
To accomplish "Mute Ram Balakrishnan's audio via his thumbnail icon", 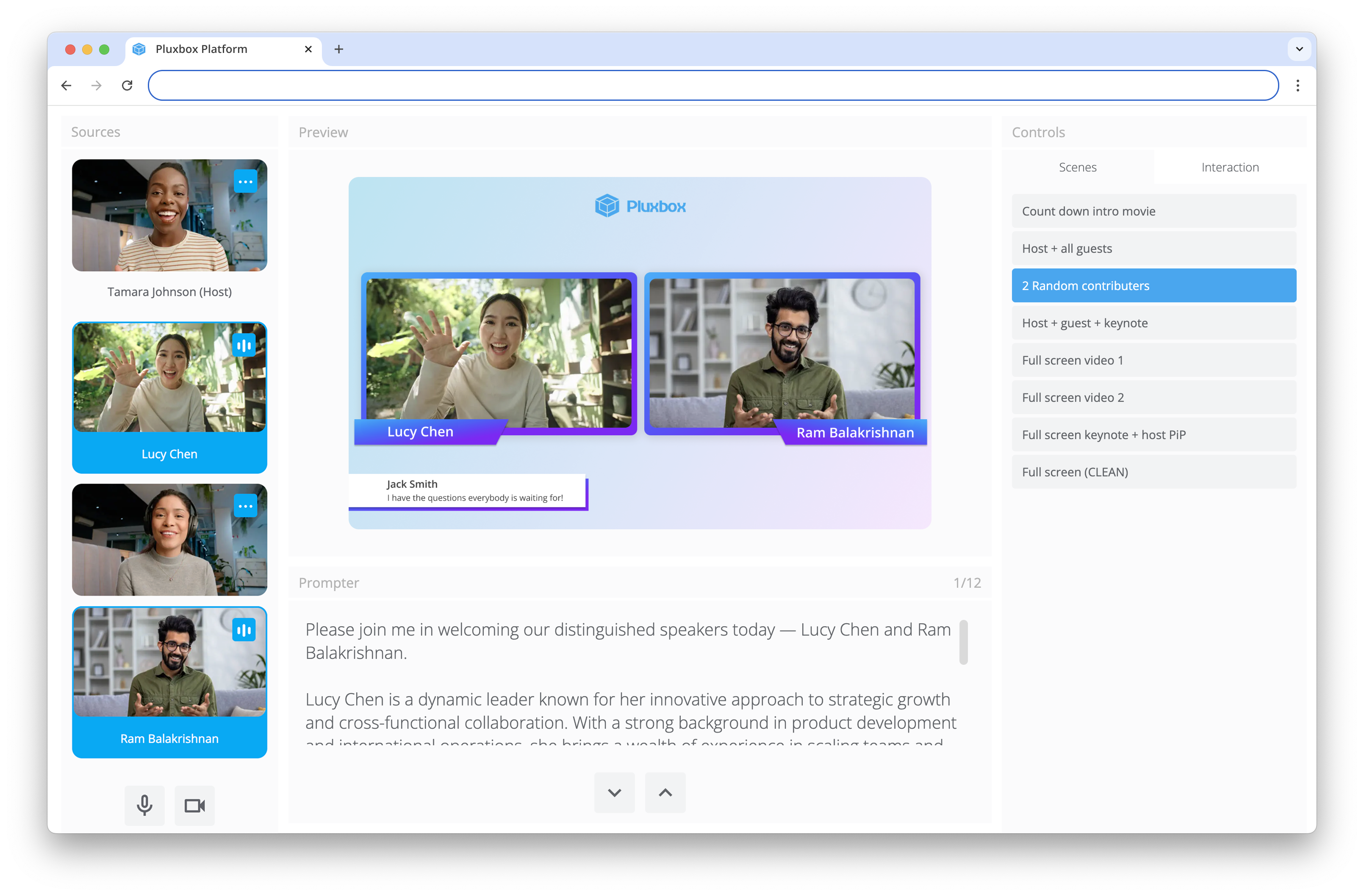I will tap(245, 630).
